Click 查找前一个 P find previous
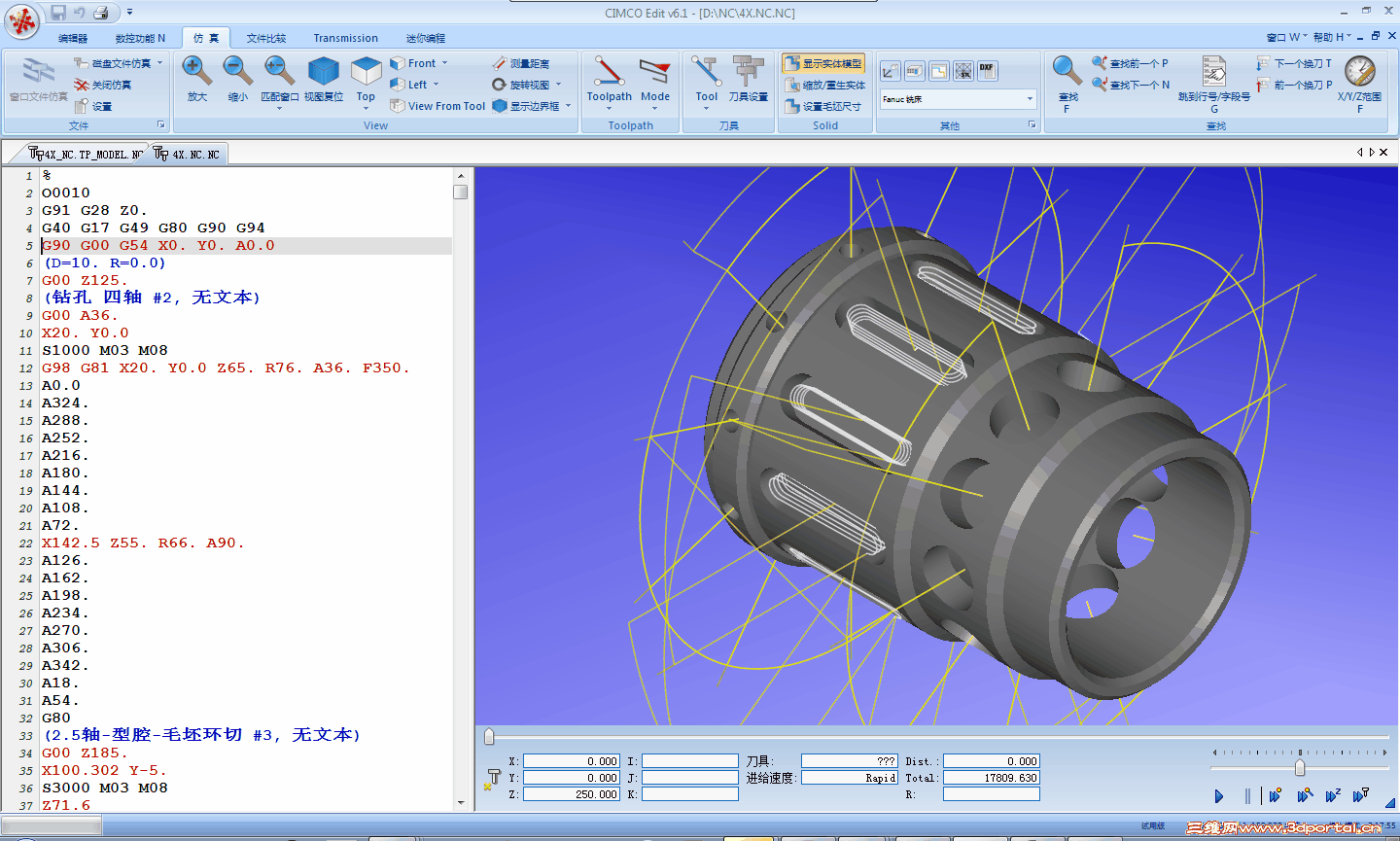This screenshot has width=1400, height=841. [x=1130, y=63]
